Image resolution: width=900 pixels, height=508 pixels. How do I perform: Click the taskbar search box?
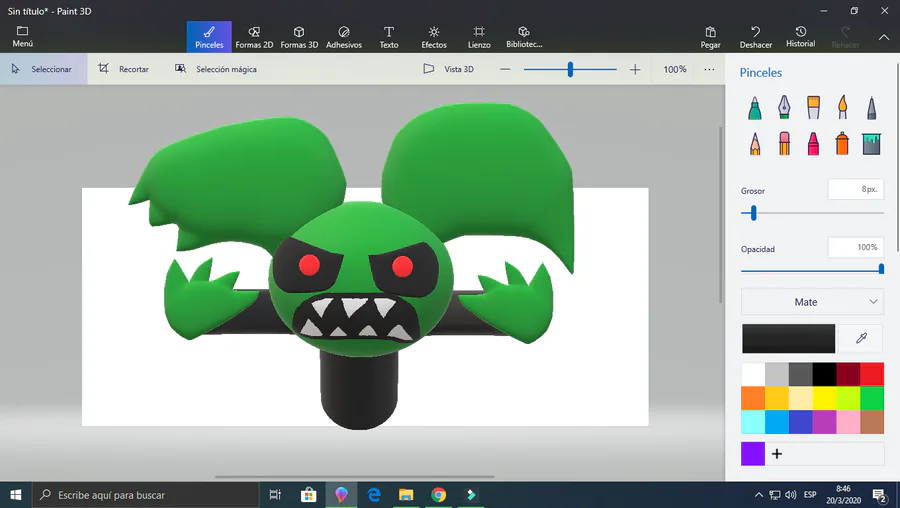[x=146, y=495]
